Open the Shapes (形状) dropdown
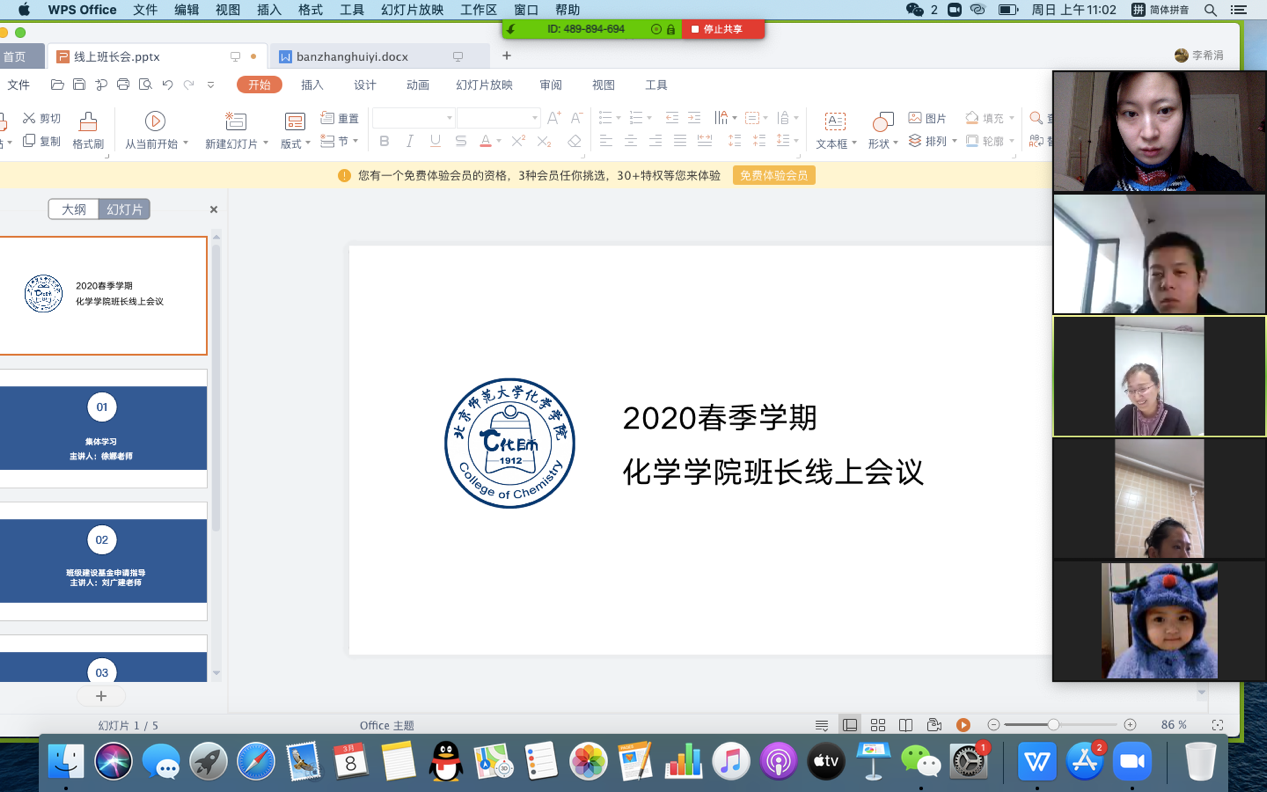1267x792 pixels. pos(882,143)
